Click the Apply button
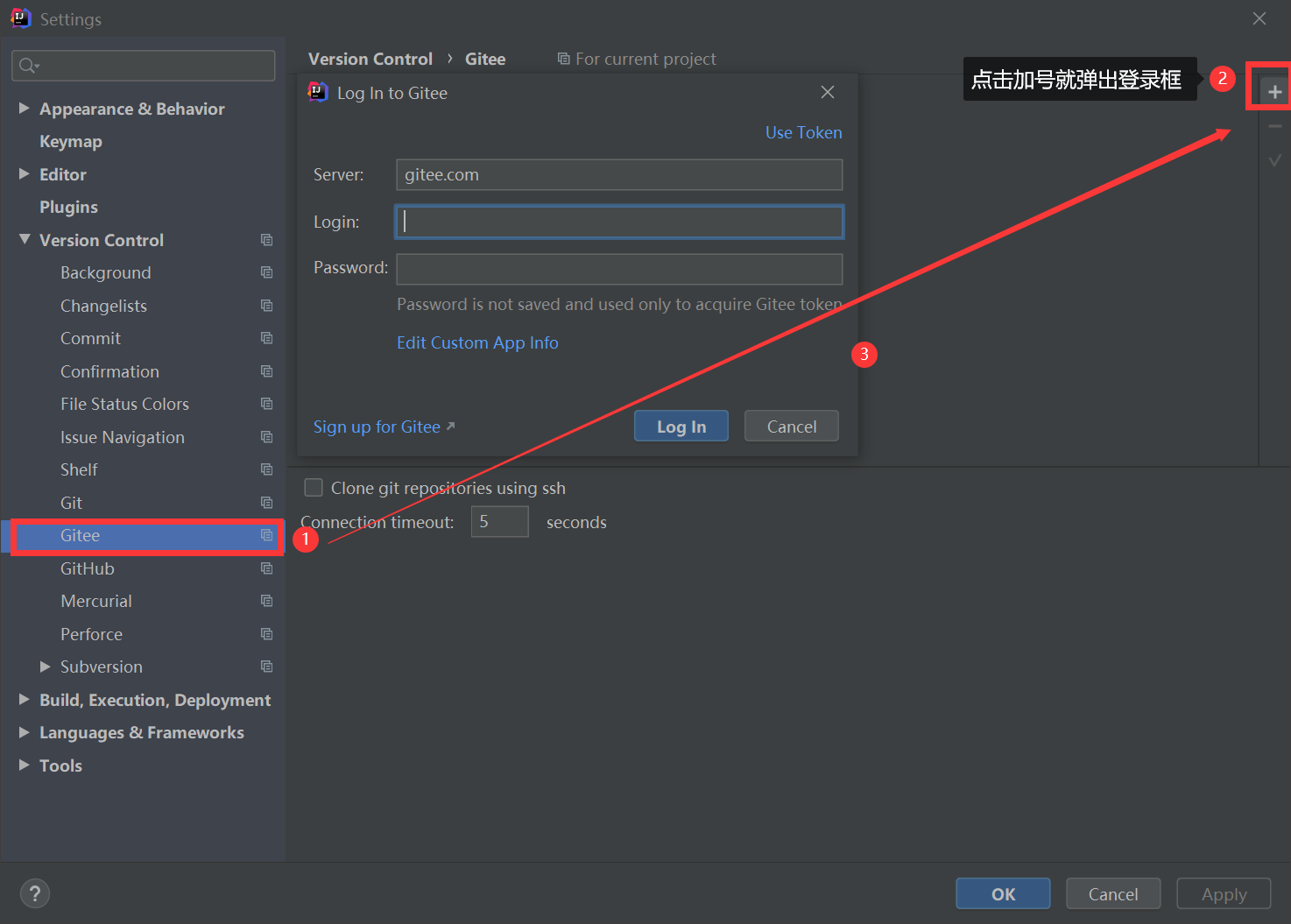Viewport: 1291px width, 924px height. pos(1224,893)
